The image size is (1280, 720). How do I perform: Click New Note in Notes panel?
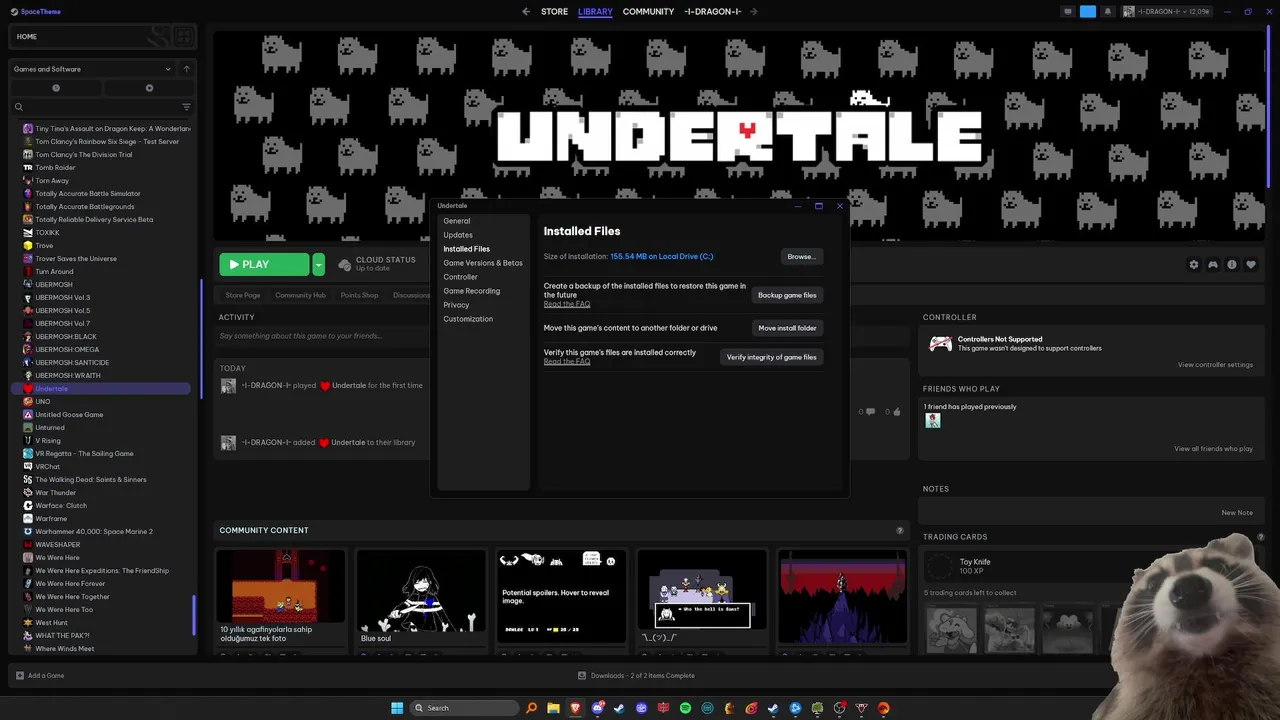(1237, 513)
